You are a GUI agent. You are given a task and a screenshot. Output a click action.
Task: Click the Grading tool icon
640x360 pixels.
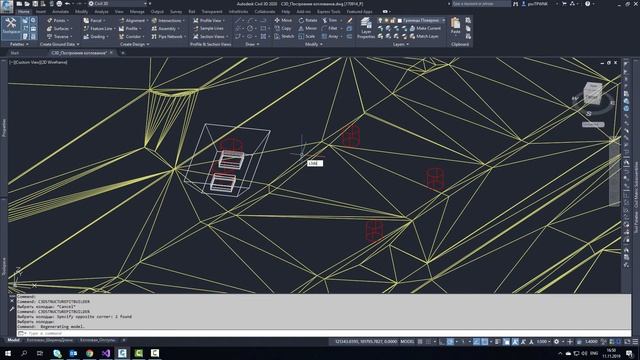[x=86, y=37]
